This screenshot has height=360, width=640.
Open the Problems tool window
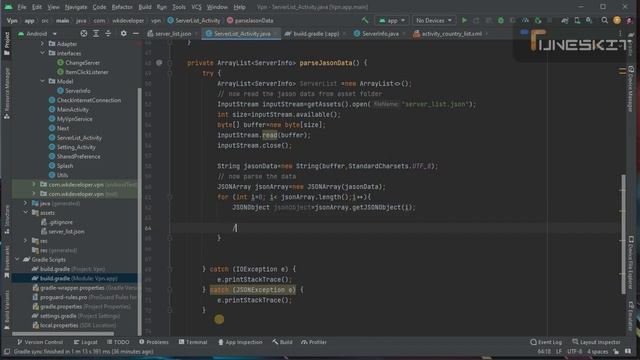point(153,342)
